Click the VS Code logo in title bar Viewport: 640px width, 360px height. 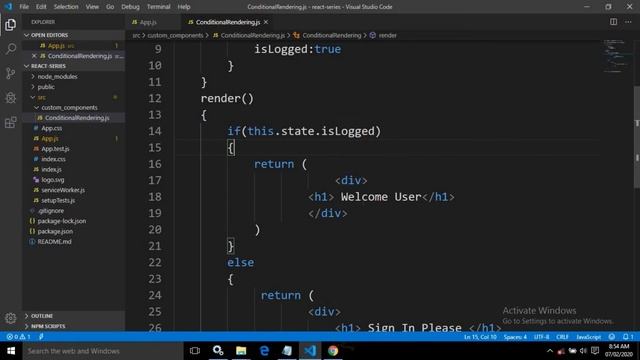(8, 7)
